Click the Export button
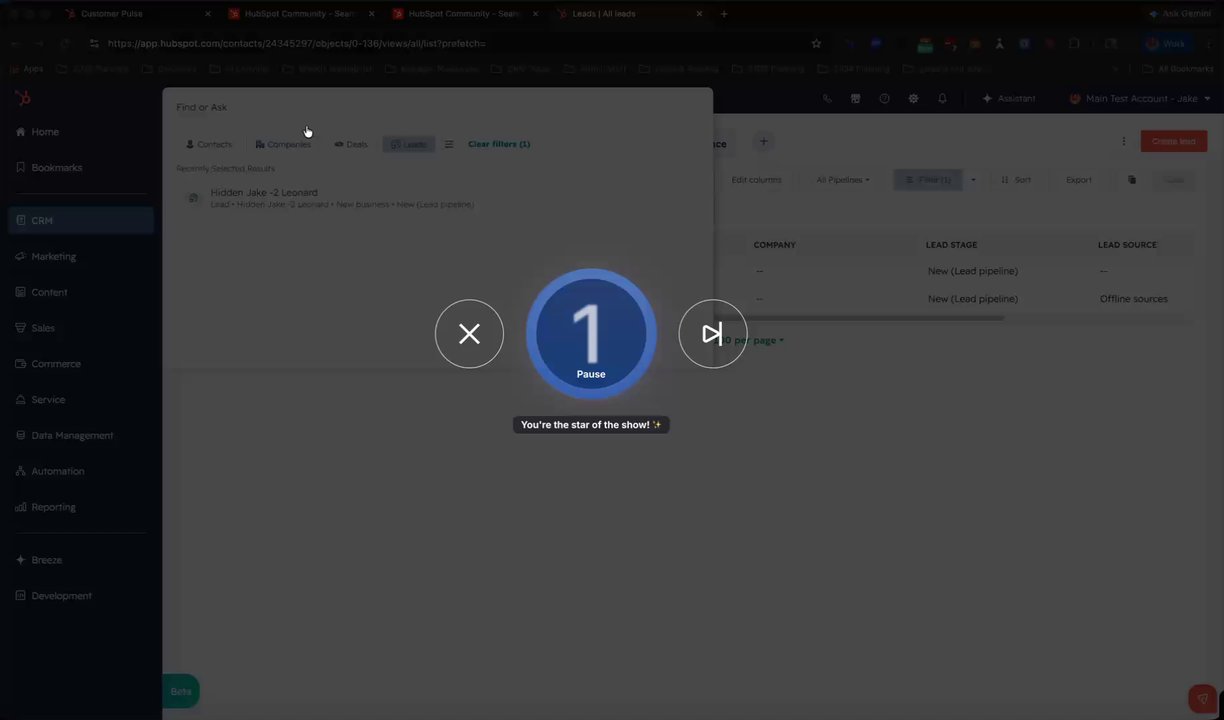Viewport: 1224px width, 720px height. tap(1079, 180)
